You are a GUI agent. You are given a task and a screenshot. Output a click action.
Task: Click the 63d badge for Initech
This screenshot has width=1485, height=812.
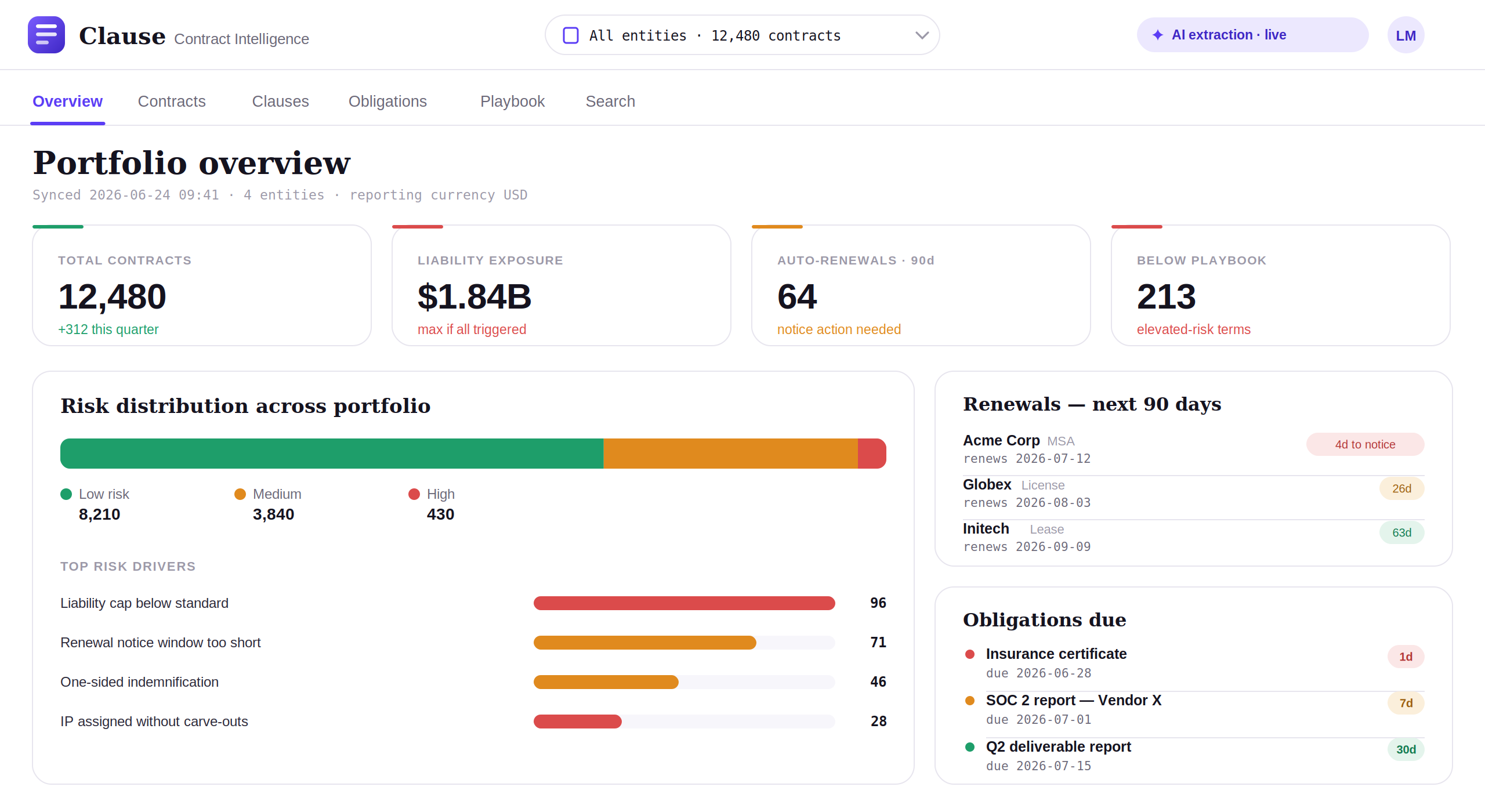[1402, 533]
